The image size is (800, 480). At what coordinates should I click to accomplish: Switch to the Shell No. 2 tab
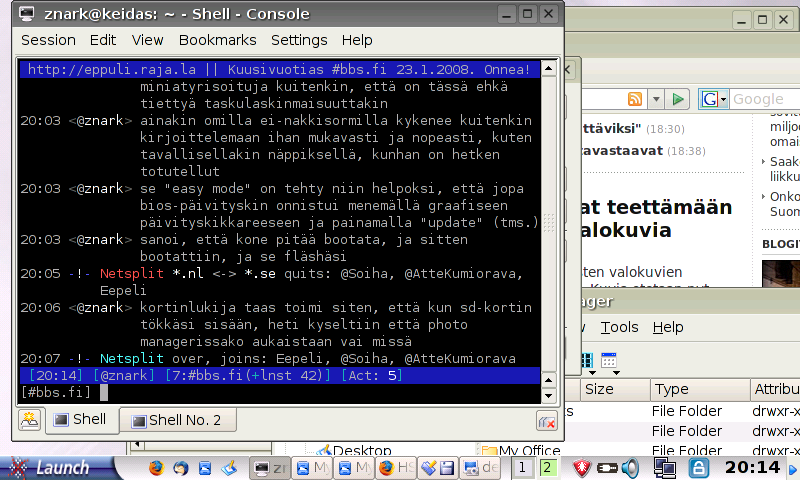pos(178,420)
